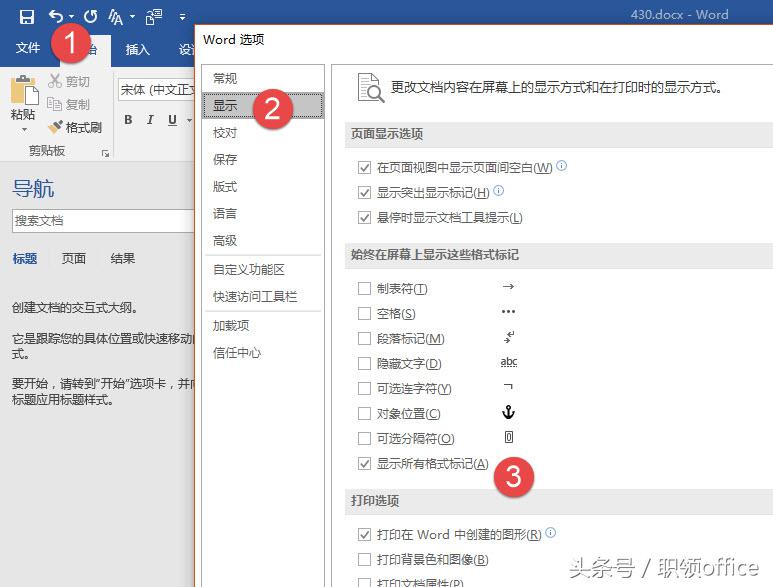Save the document via quick access icon
Viewport: 773px width, 587px height.
[26, 17]
